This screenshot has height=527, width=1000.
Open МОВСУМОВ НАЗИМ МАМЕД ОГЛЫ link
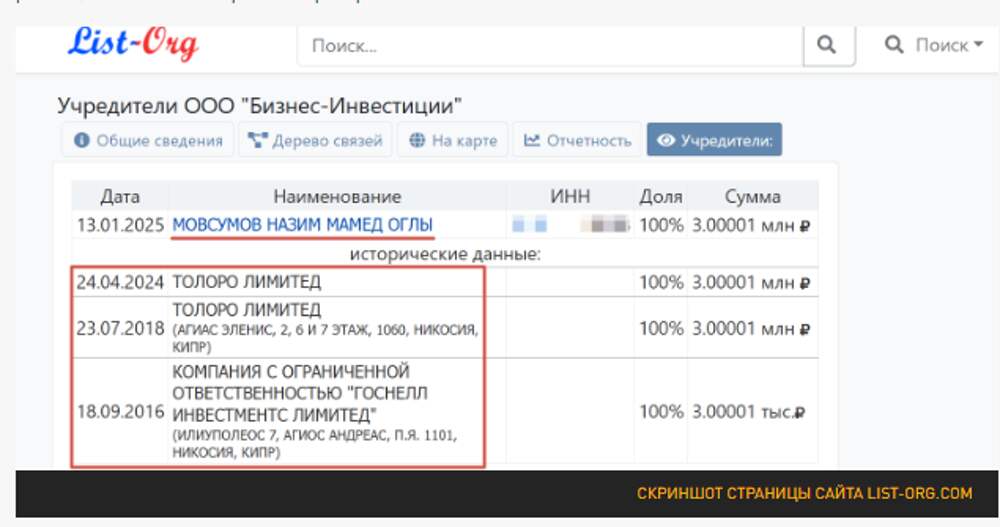click(302, 225)
